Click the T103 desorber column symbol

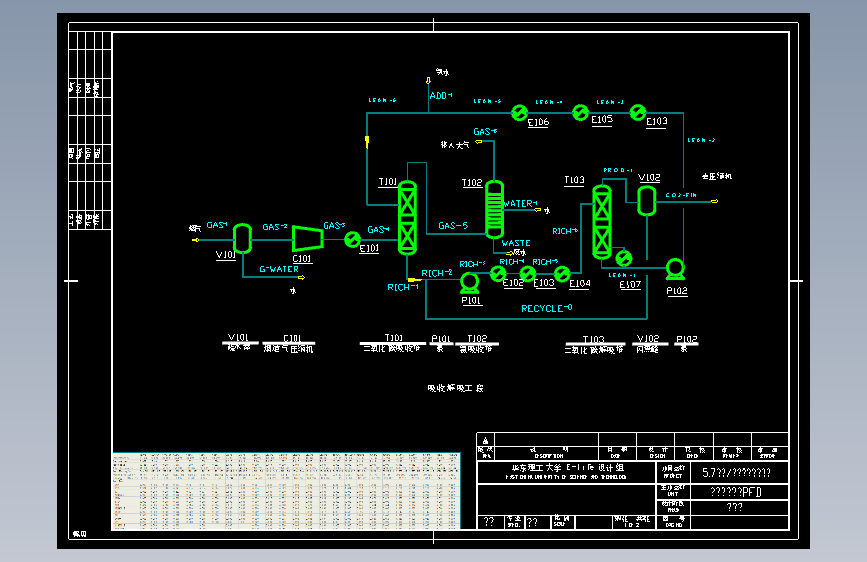602,222
